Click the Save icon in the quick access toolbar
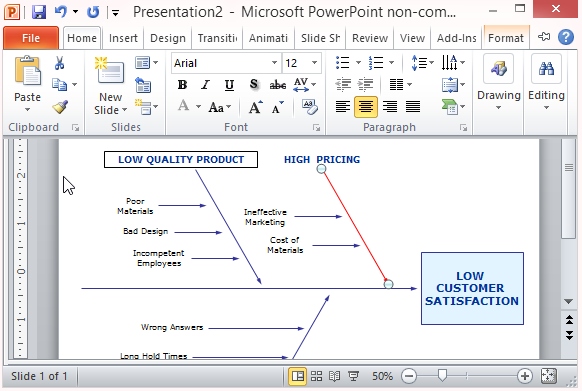 tap(39, 12)
